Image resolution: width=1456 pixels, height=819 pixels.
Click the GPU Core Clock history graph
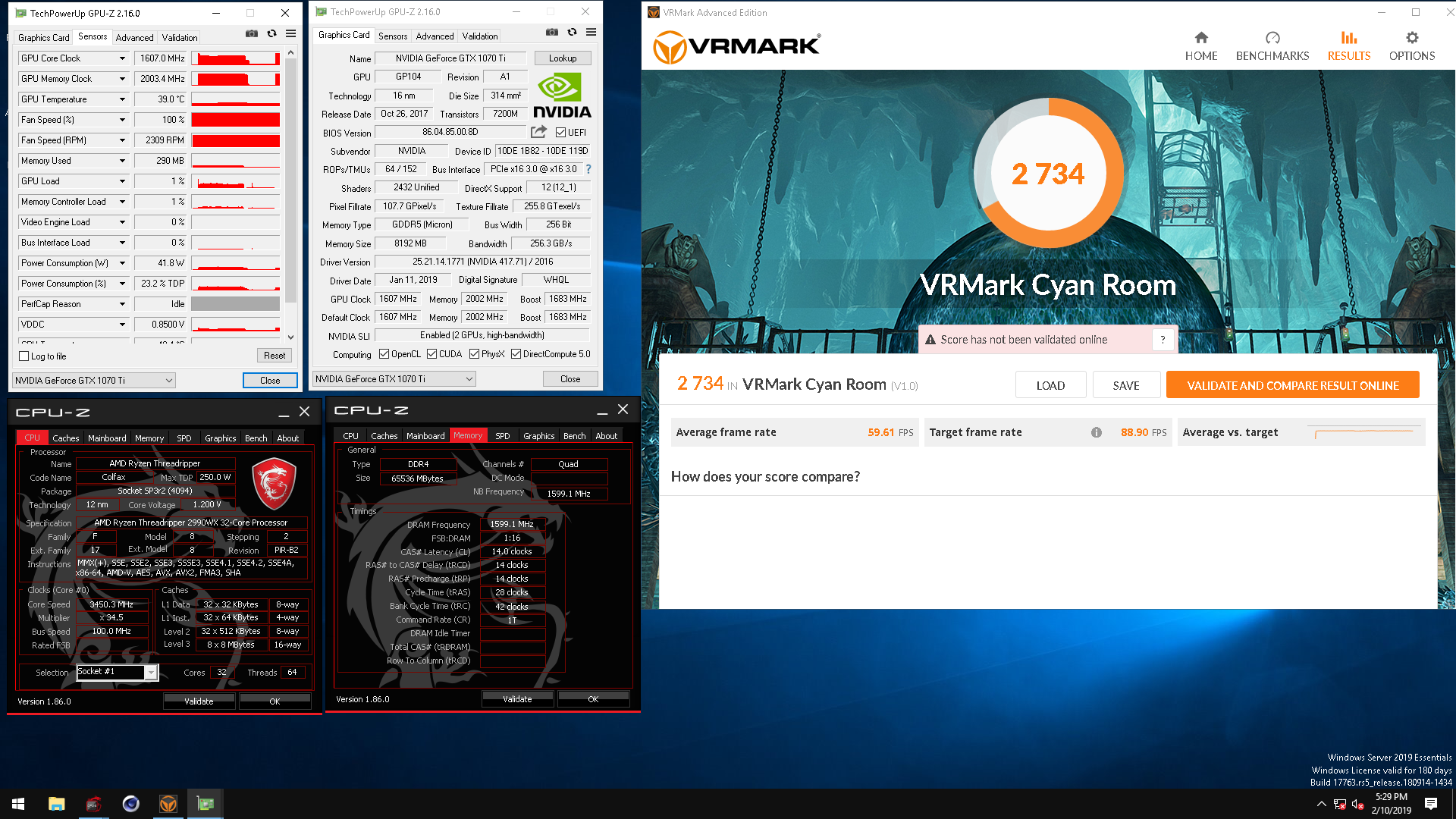pyautogui.click(x=236, y=58)
